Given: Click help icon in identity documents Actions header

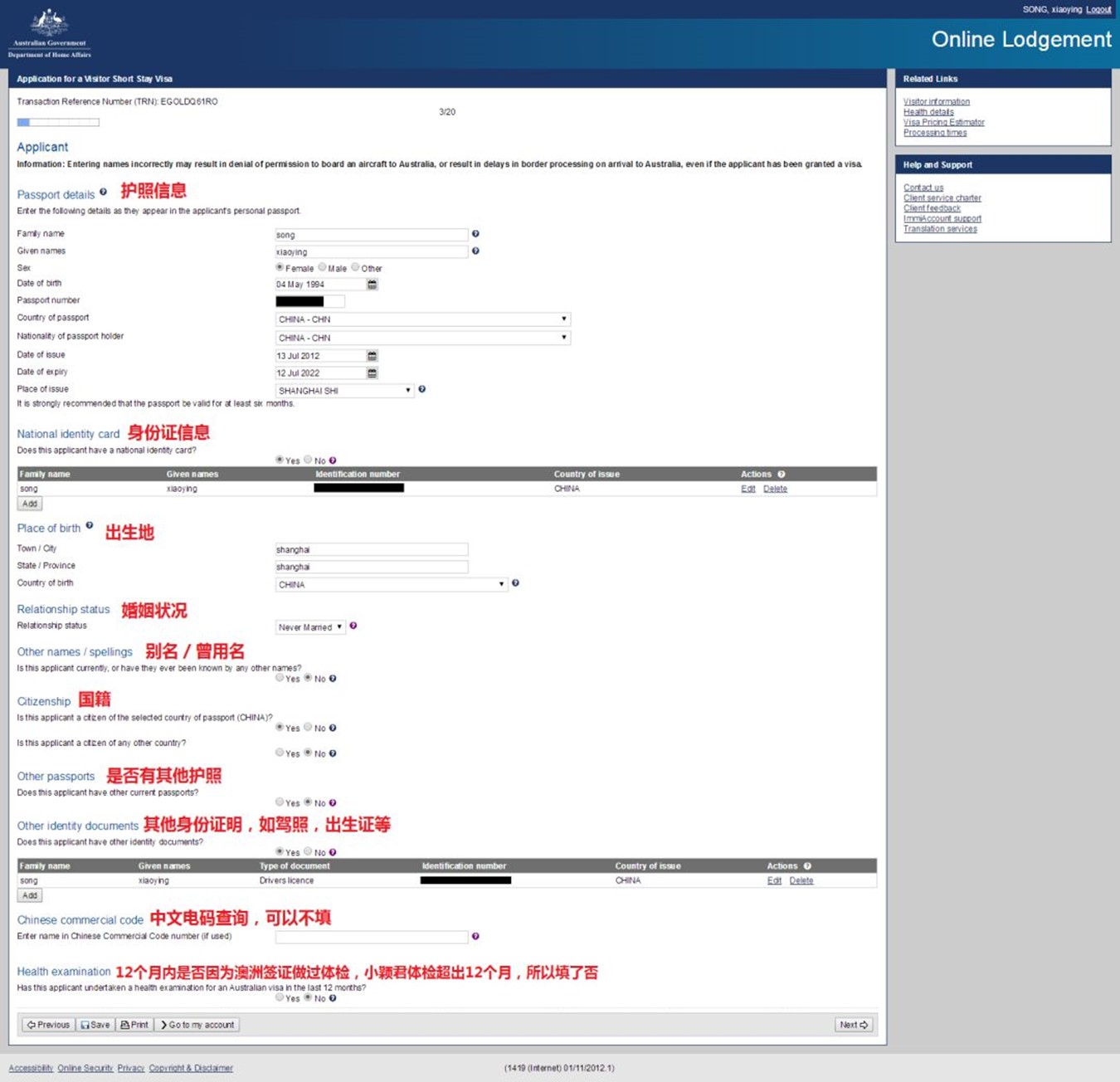Looking at the screenshot, I should pyautogui.click(x=807, y=866).
